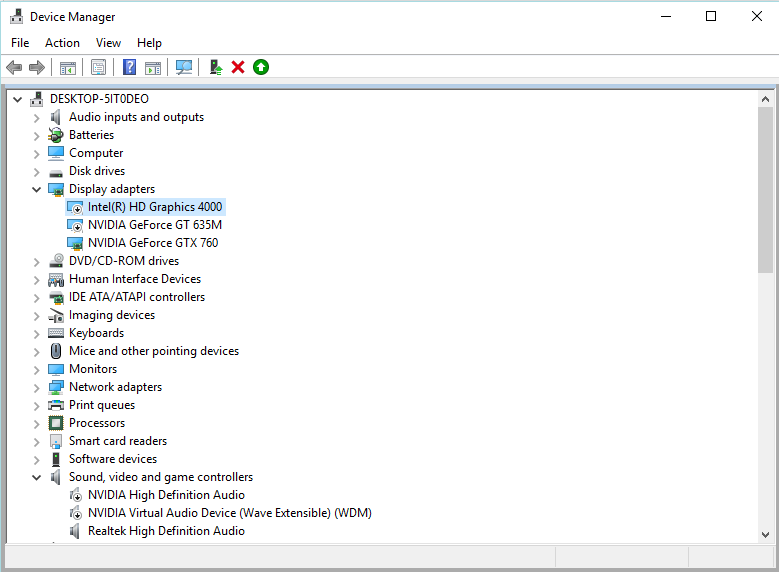Click the Keyboards category icon

[56, 333]
